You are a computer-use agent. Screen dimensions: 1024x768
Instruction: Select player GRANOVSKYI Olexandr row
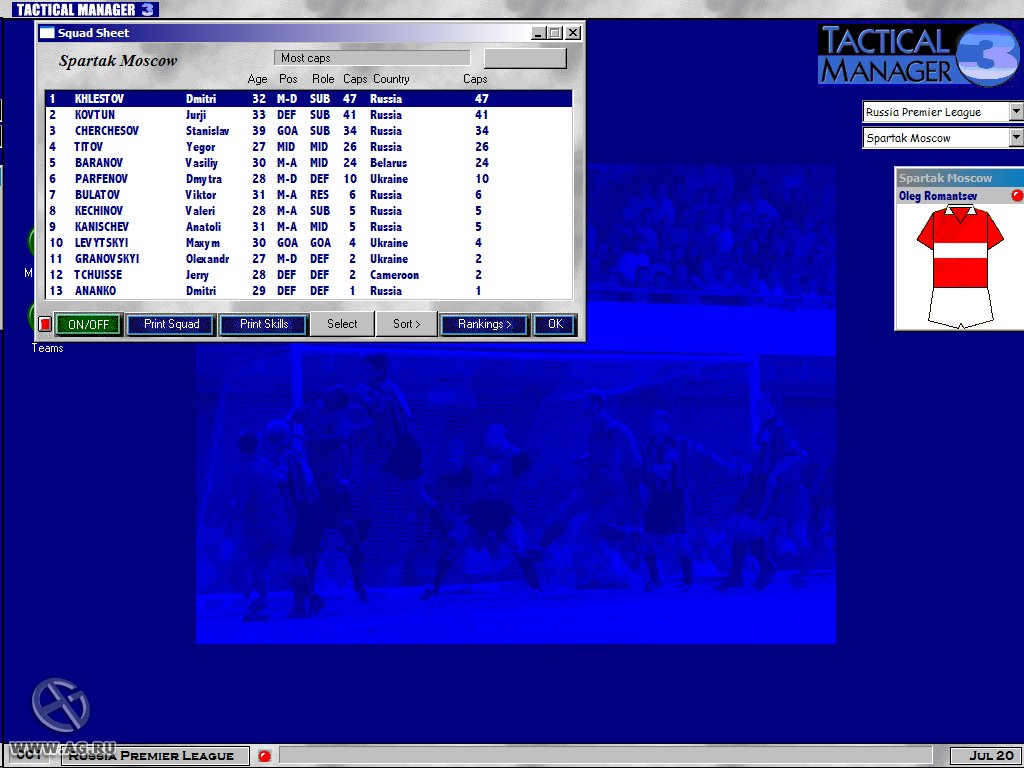click(x=308, y=259)
